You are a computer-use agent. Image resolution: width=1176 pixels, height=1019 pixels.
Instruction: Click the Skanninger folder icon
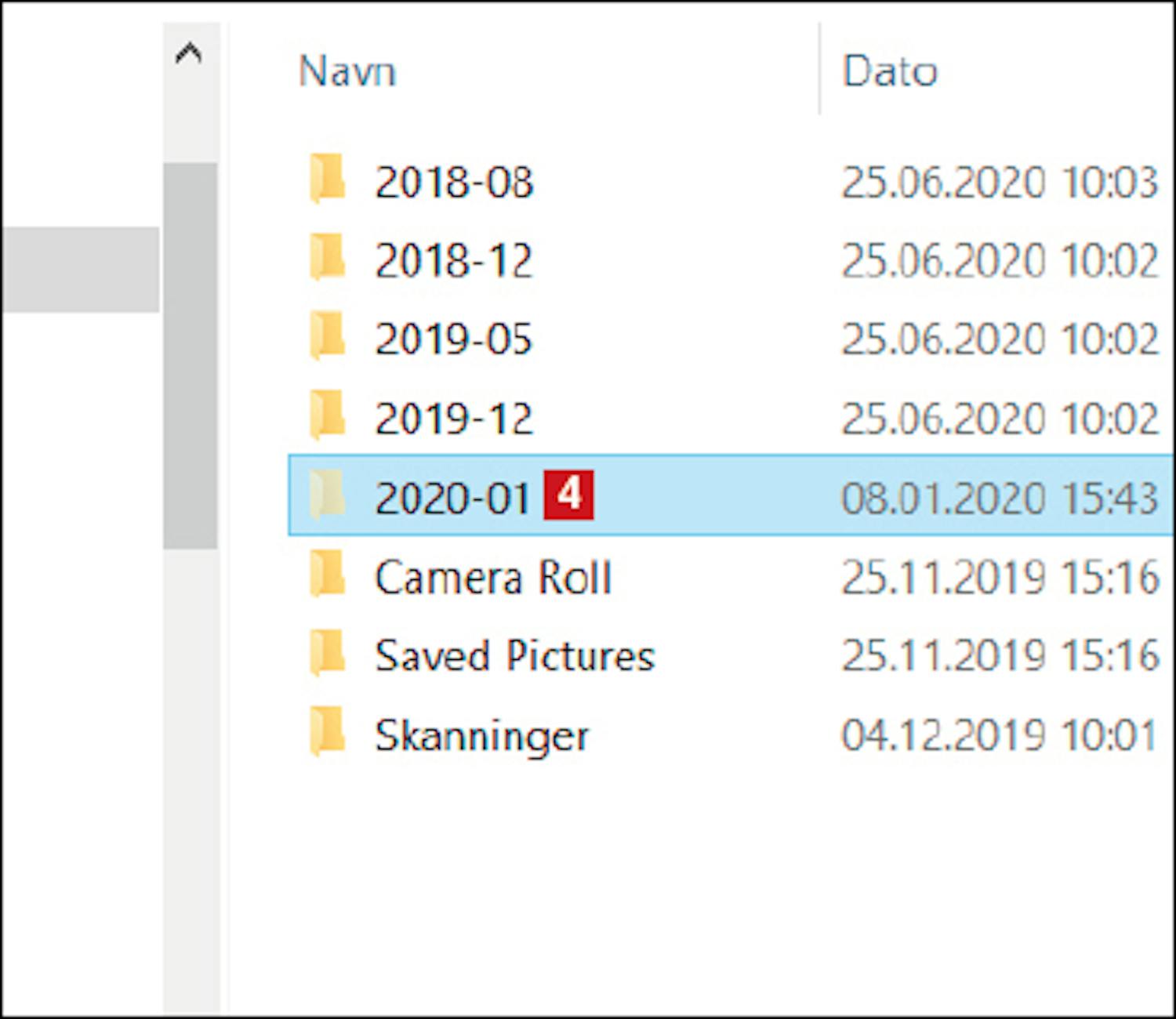(327, 734)
